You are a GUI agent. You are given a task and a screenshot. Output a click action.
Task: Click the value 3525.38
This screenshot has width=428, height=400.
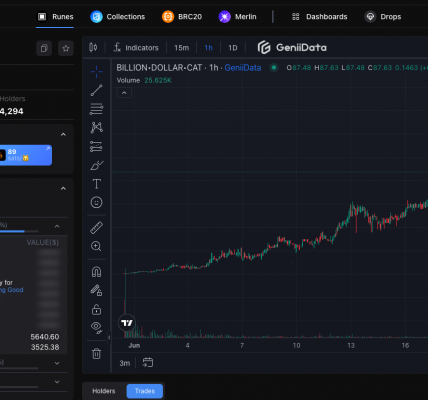point(45,347)
